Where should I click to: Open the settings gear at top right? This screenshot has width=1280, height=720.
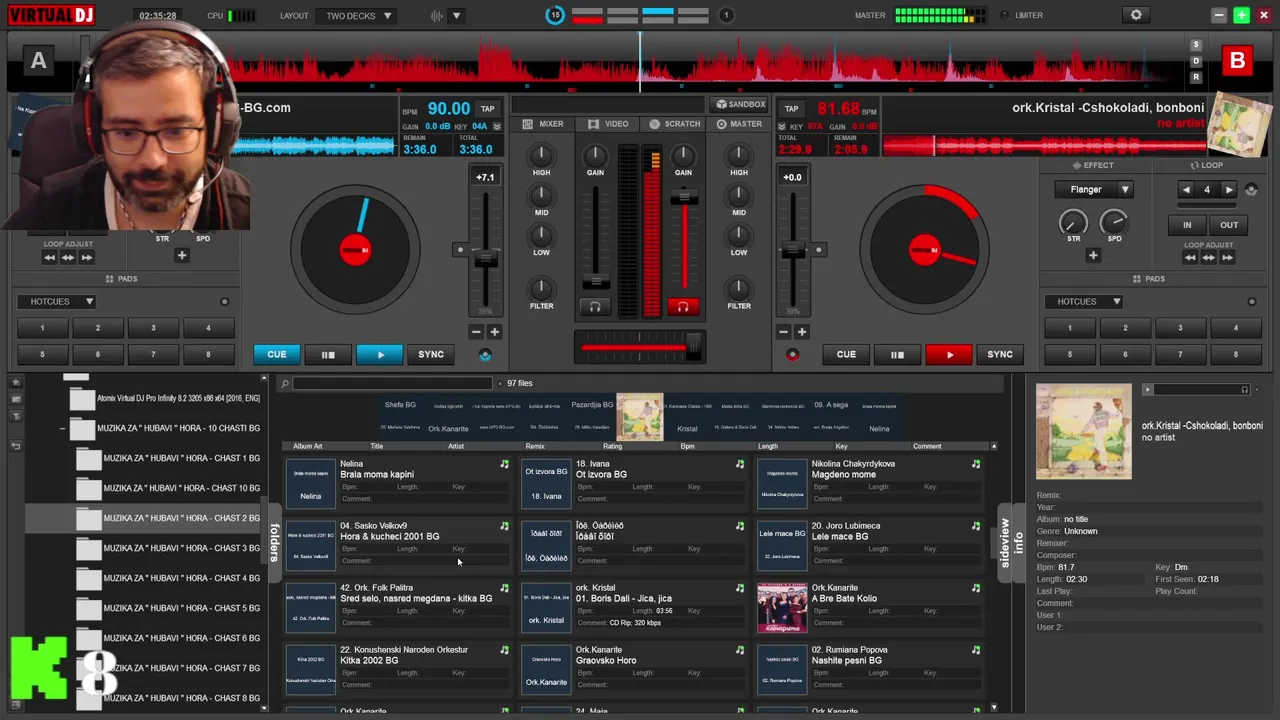pos(1136,15)
